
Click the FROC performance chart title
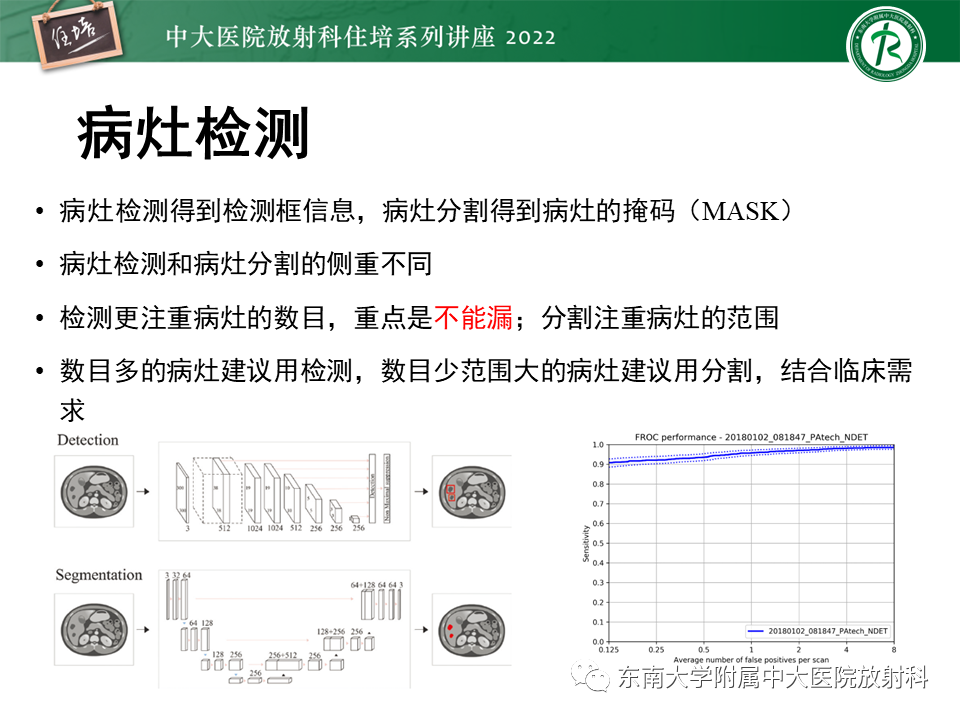pos(750,437)
